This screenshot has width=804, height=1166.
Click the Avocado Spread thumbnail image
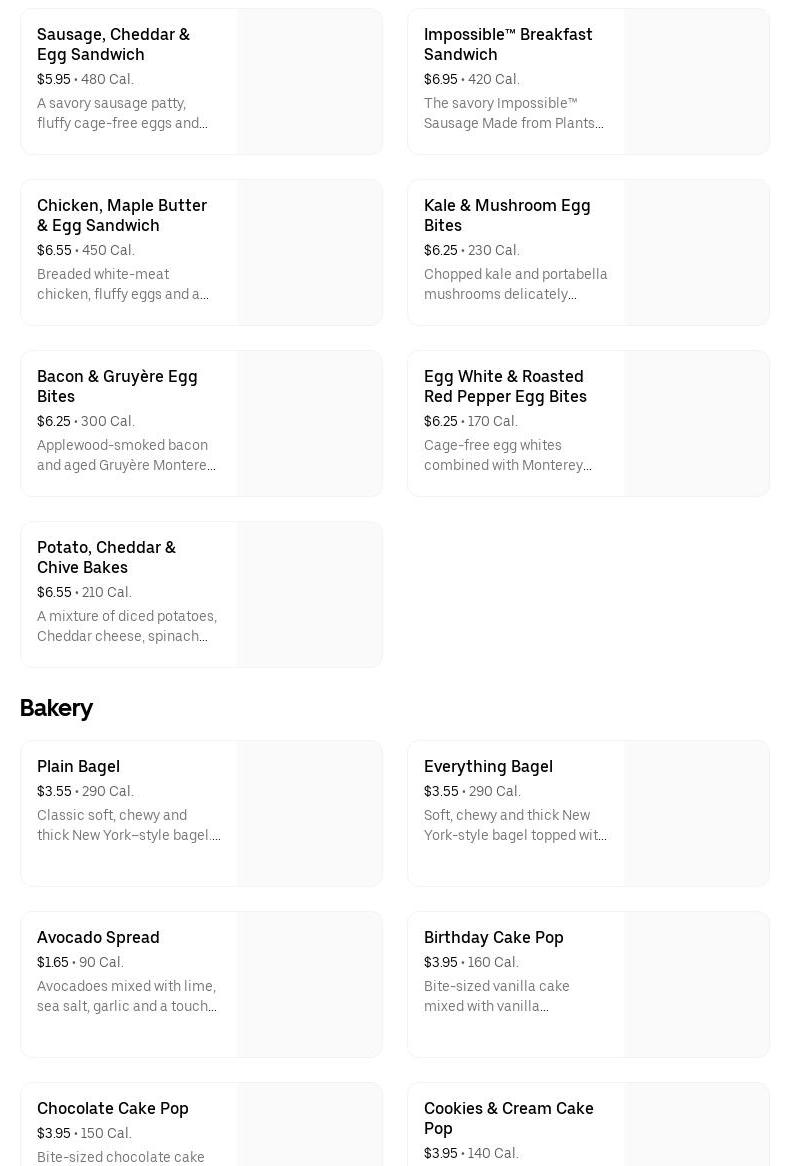tap(310, 984)
